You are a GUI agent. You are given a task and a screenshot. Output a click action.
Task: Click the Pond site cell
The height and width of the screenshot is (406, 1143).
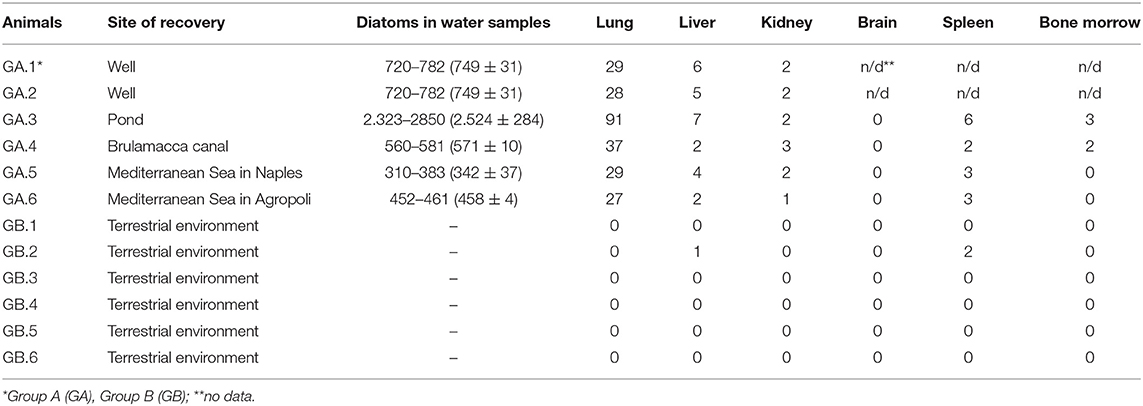122,120
